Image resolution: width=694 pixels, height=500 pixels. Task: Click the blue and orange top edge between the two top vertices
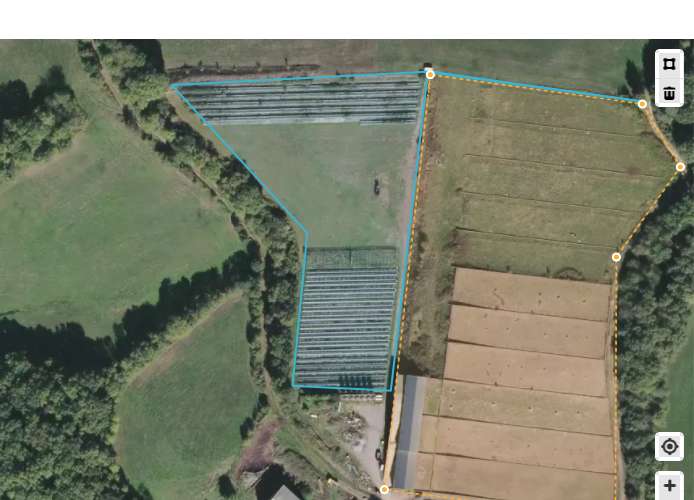pyautogui.click(x=536, y=89)
